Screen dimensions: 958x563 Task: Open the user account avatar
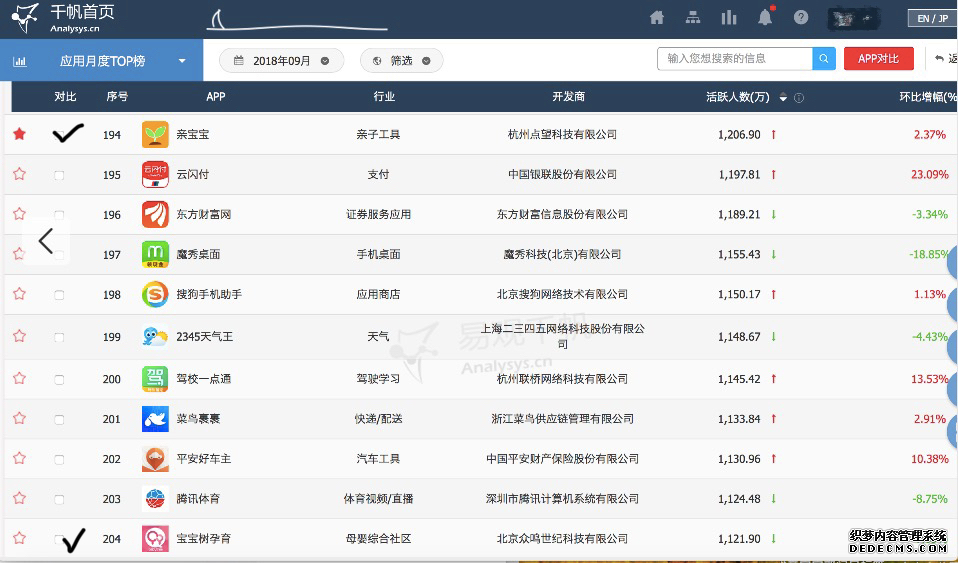coord(854,19)
